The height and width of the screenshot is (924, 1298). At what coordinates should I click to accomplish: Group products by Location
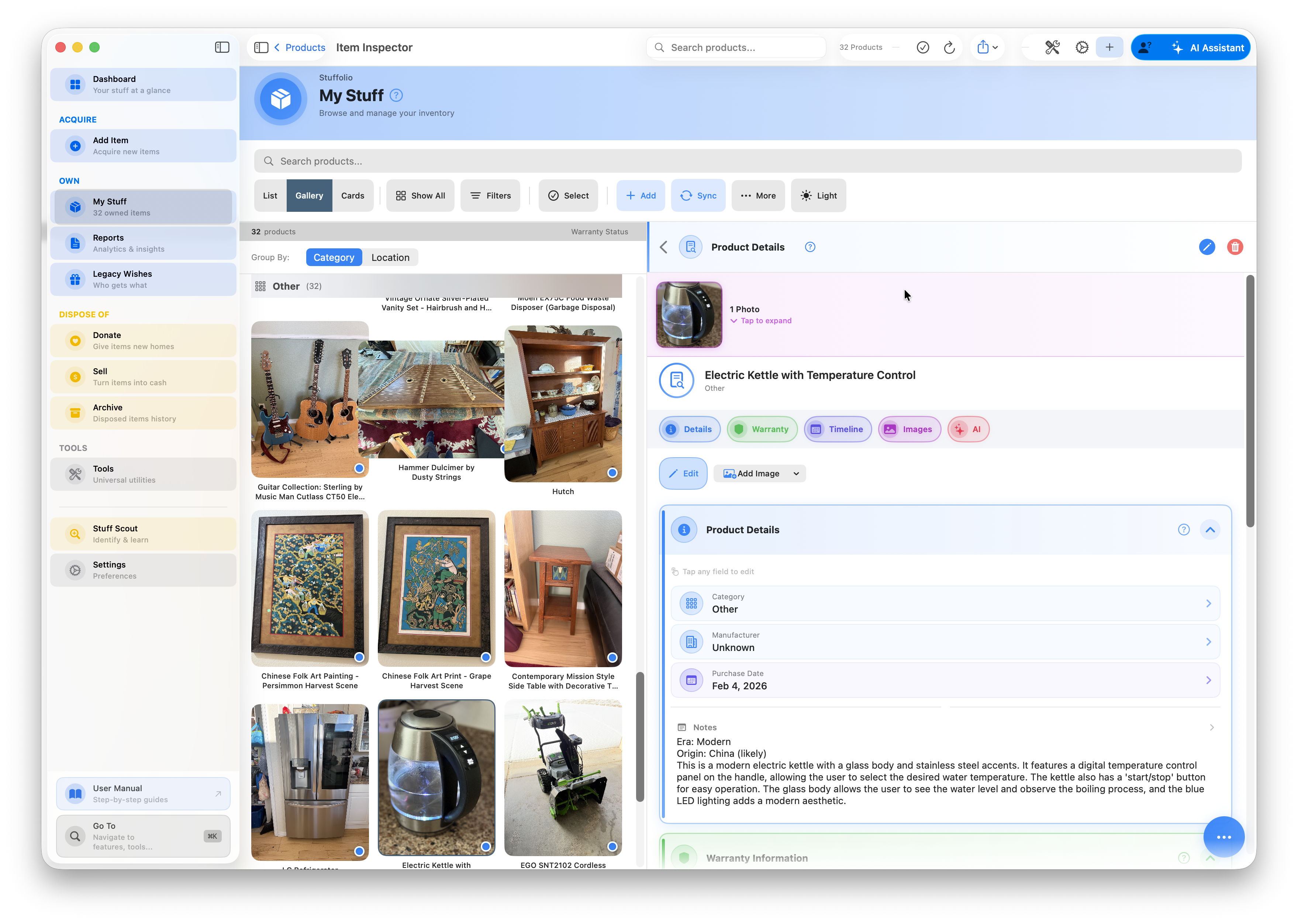click(x=390, y=257)
